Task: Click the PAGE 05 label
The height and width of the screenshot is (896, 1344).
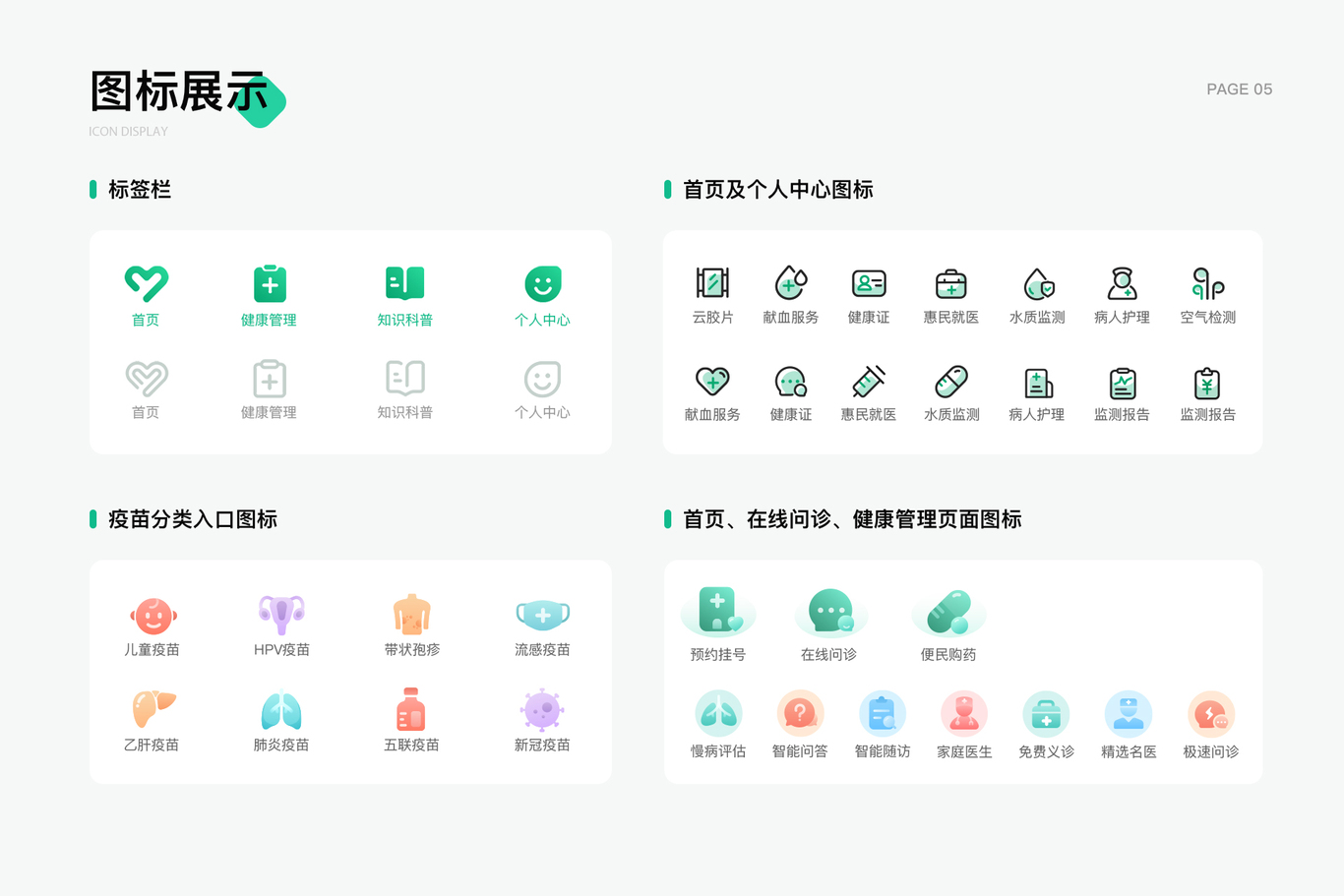Action: [x=1240, y=89]
